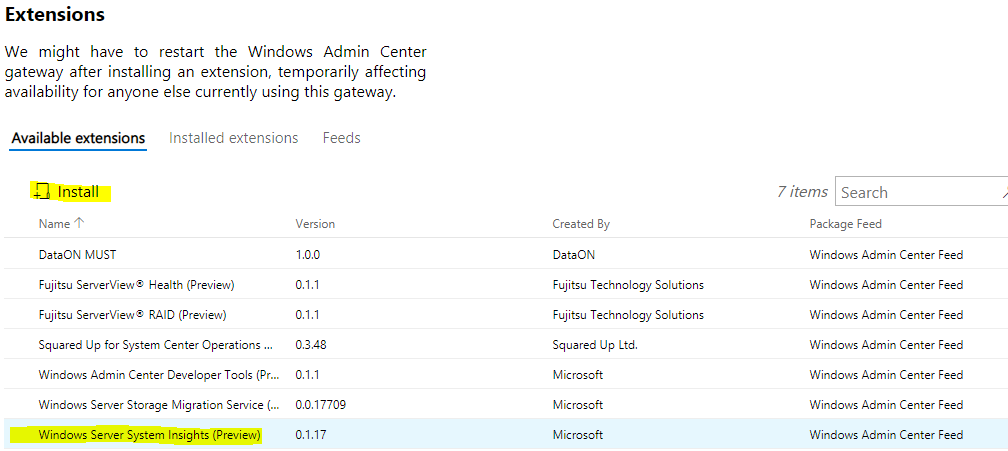Click the sort arrow beside Name
The image size is (1008, 451).
click(80, 224)
